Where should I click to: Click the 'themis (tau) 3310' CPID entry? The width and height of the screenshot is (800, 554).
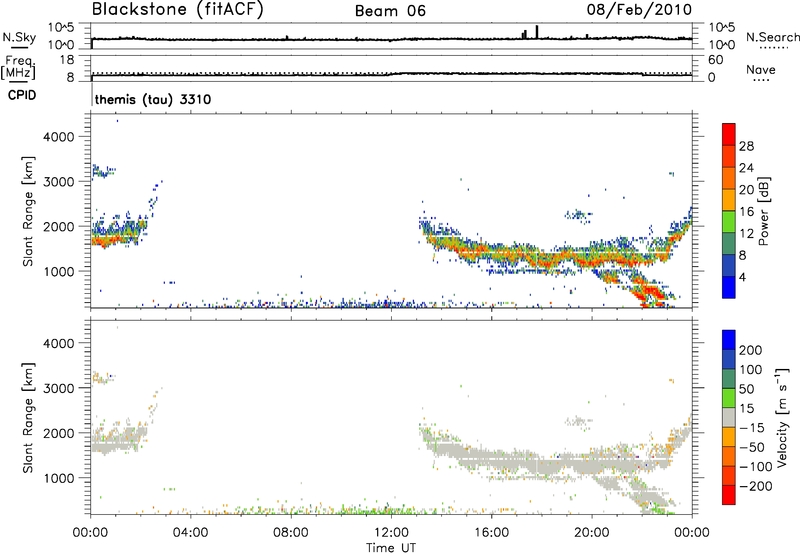click(x=153, y=99)
